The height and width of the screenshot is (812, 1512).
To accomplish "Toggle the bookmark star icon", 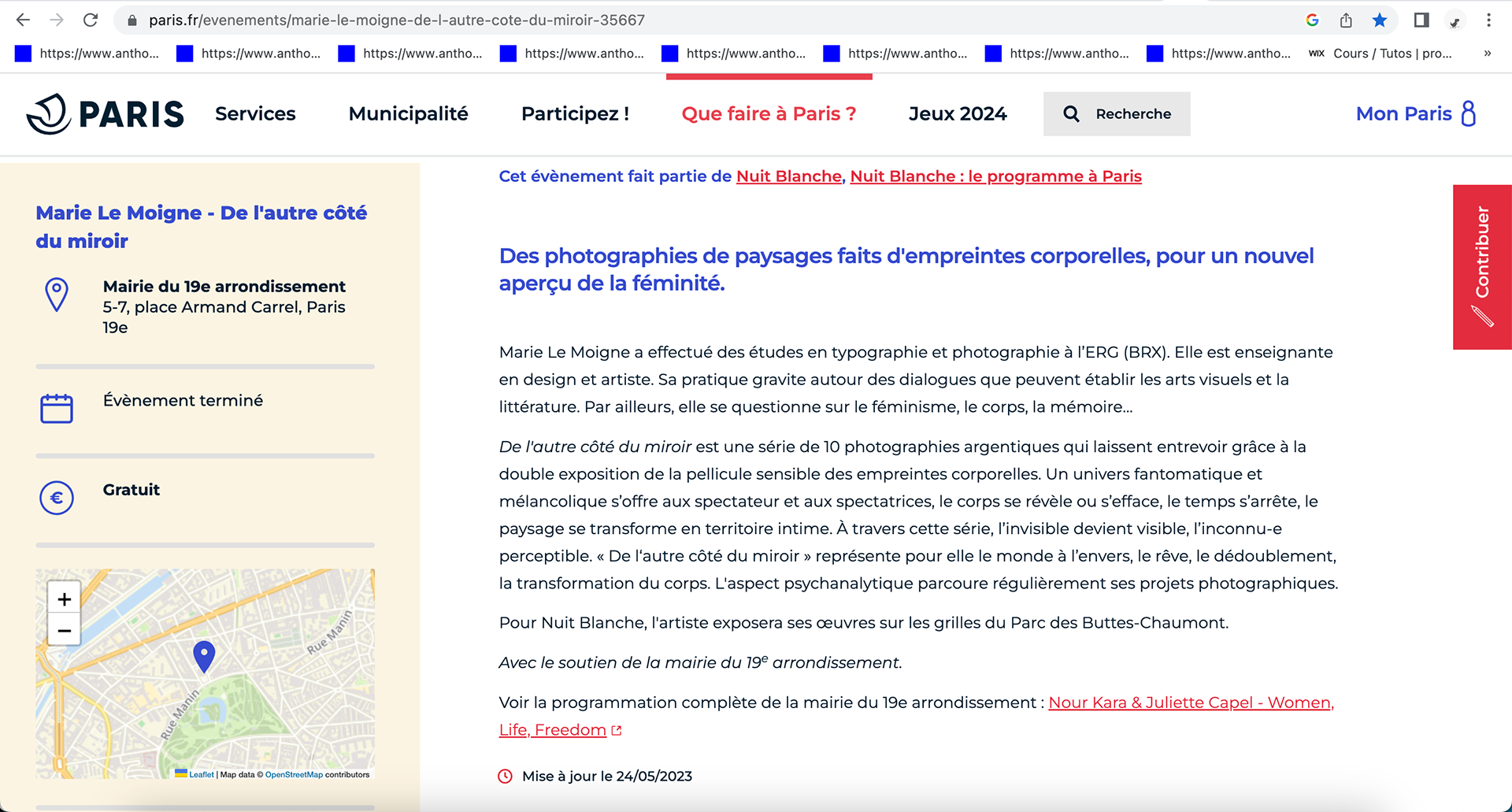I will coord(1380,20).
